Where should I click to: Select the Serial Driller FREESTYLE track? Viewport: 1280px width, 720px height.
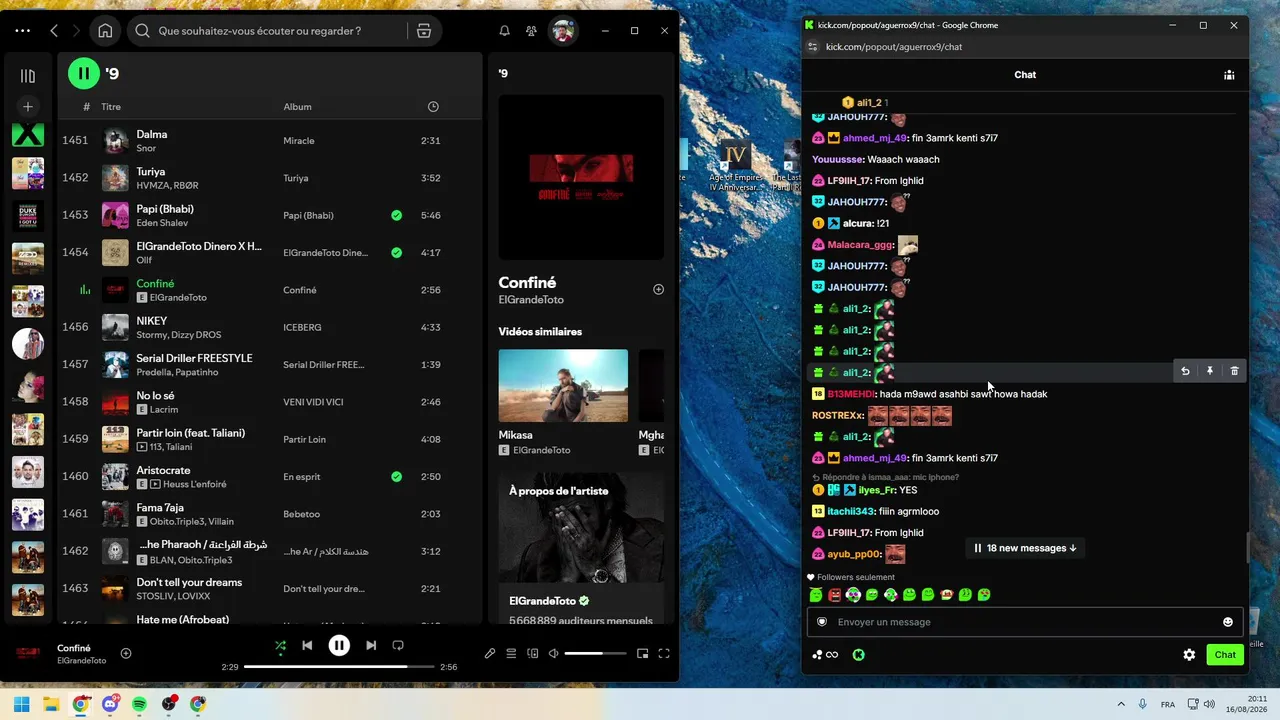(269, 365)
